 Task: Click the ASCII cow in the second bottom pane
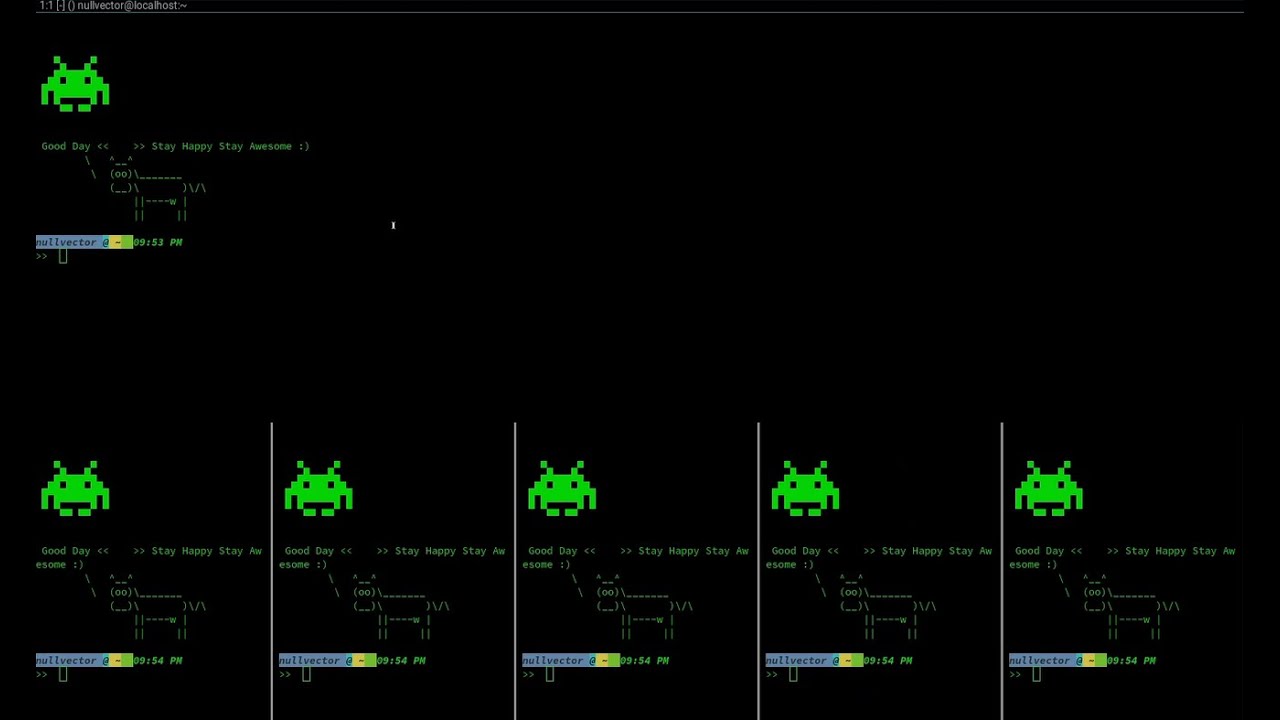point(389,606)
